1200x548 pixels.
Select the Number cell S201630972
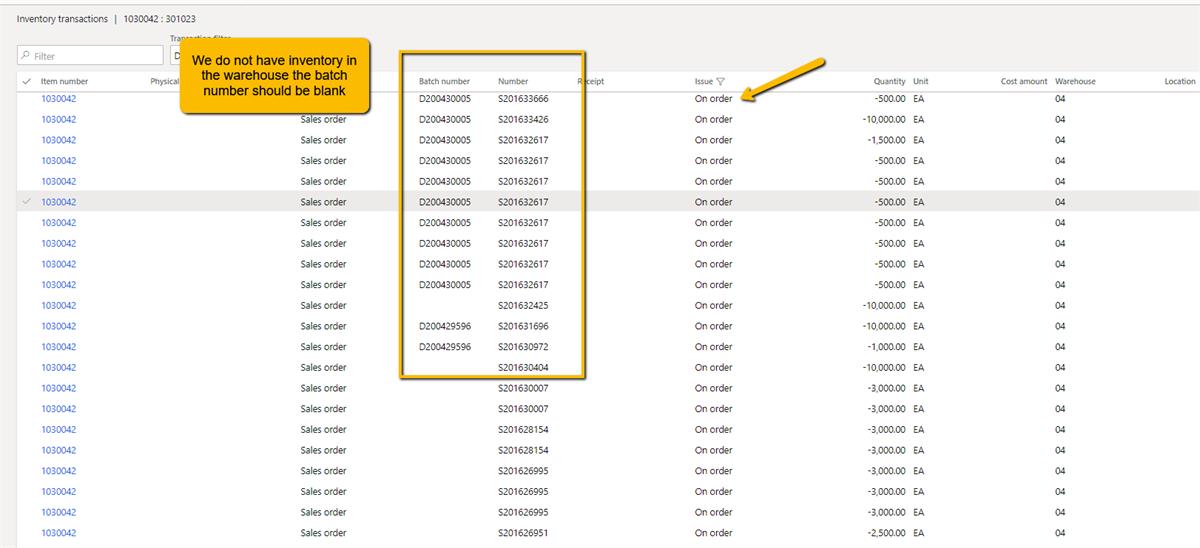pos(523,347)
